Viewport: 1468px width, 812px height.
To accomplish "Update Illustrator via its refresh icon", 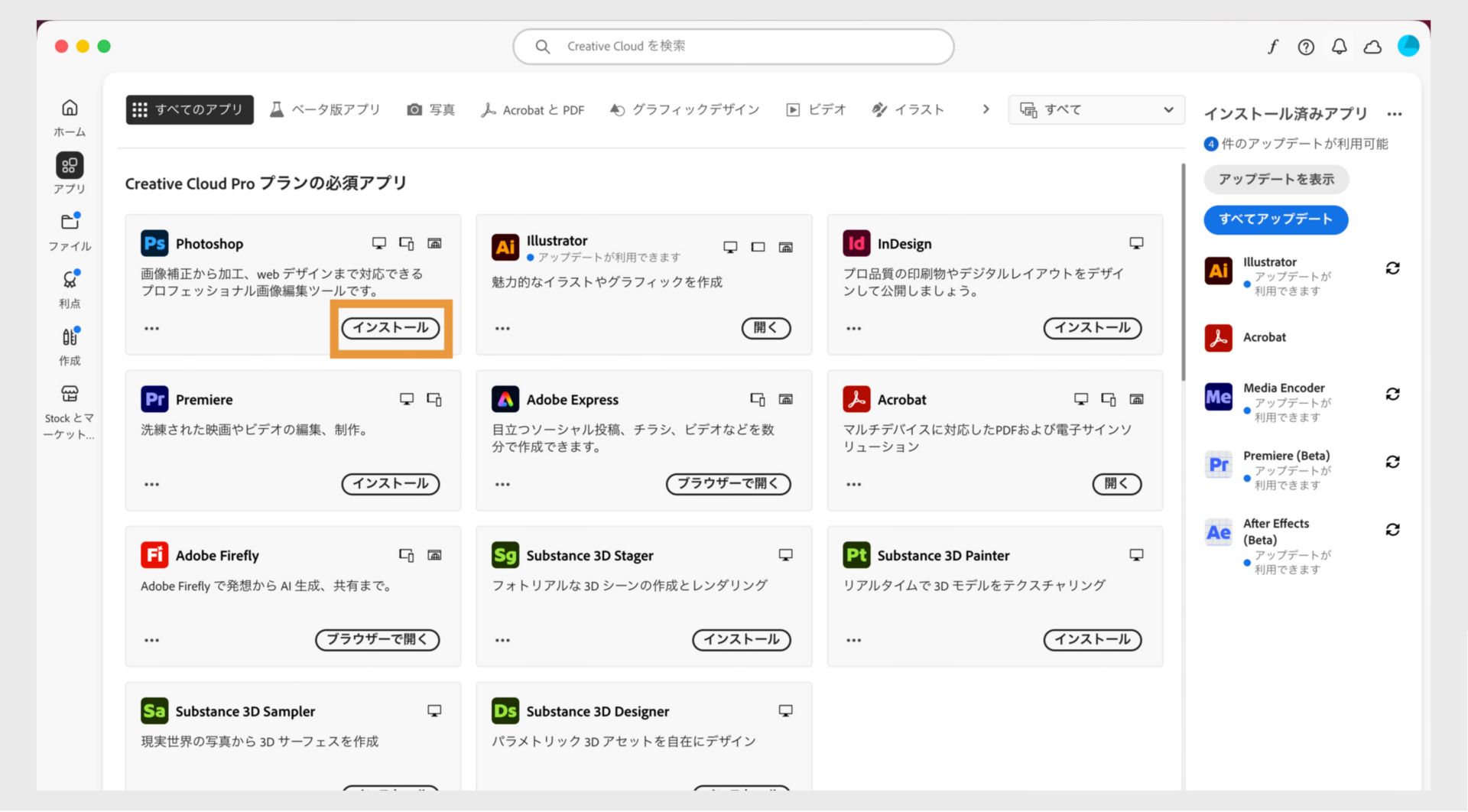I will pos(1393,268).
